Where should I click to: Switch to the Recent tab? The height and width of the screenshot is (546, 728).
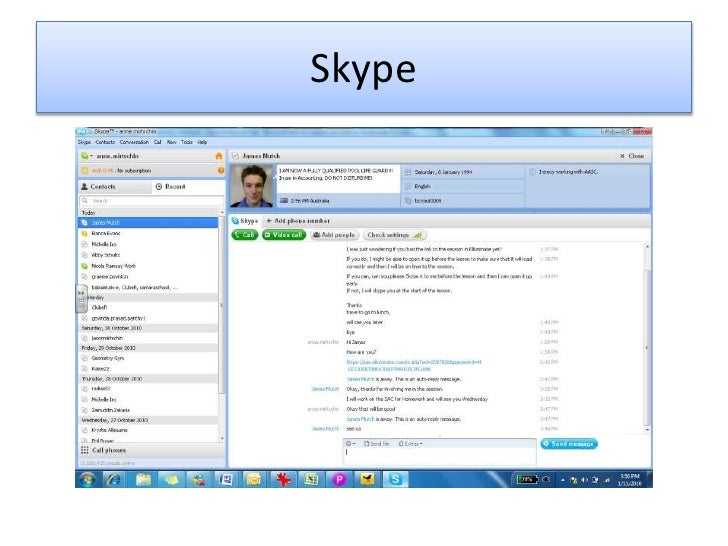188,187
